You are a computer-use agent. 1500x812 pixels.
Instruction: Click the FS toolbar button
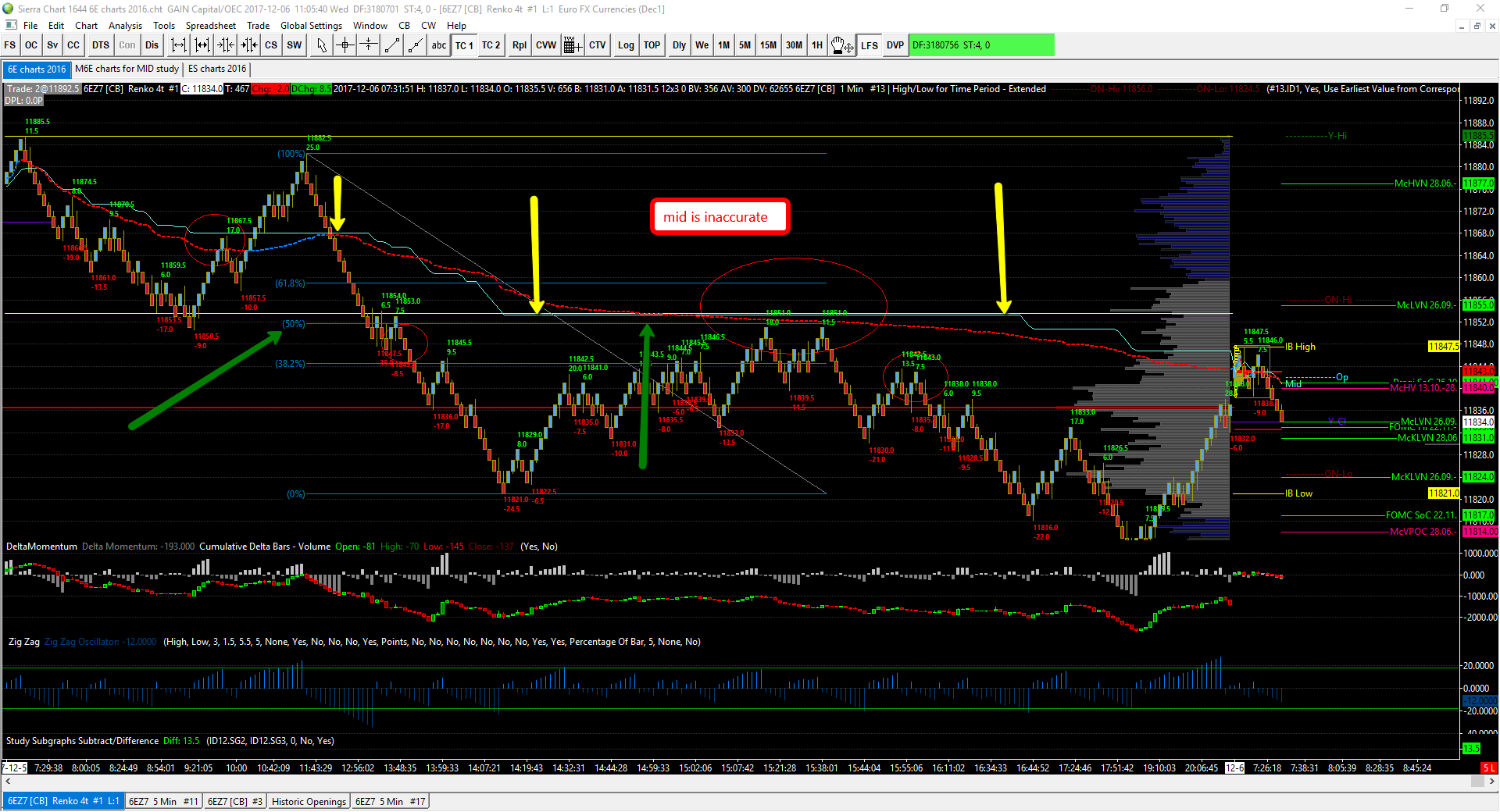[10, 45]
